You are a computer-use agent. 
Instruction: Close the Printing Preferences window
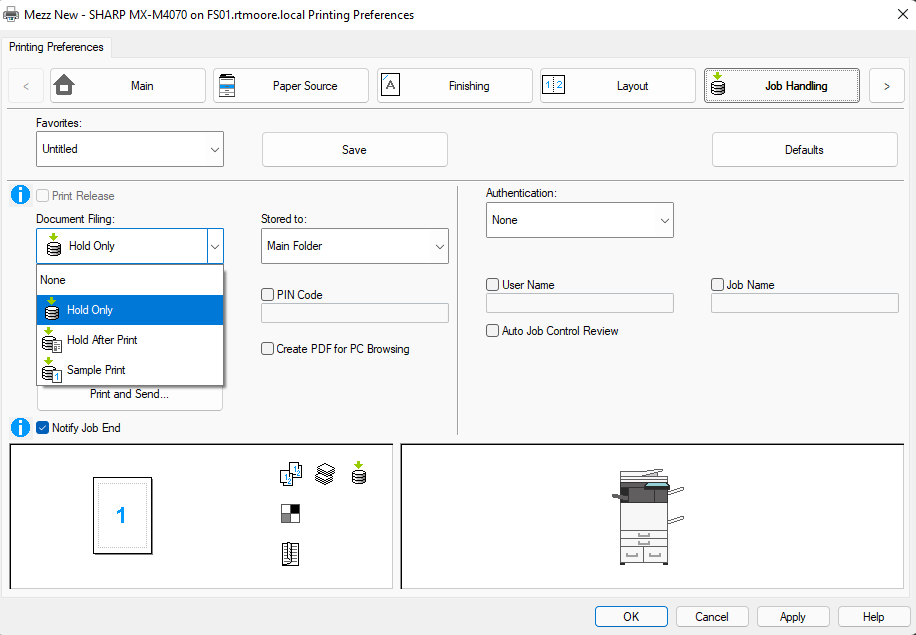click(903, 15)
